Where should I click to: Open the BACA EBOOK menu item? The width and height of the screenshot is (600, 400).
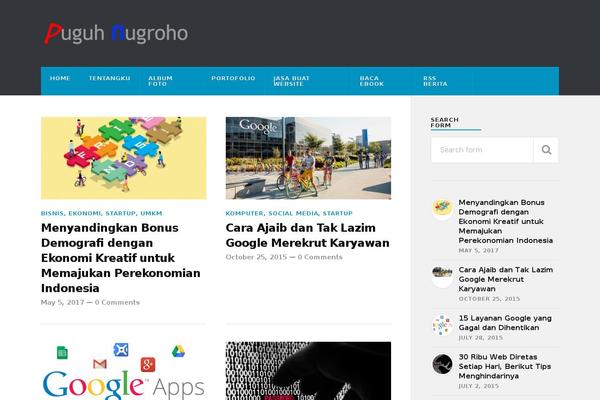coord(372,81)
